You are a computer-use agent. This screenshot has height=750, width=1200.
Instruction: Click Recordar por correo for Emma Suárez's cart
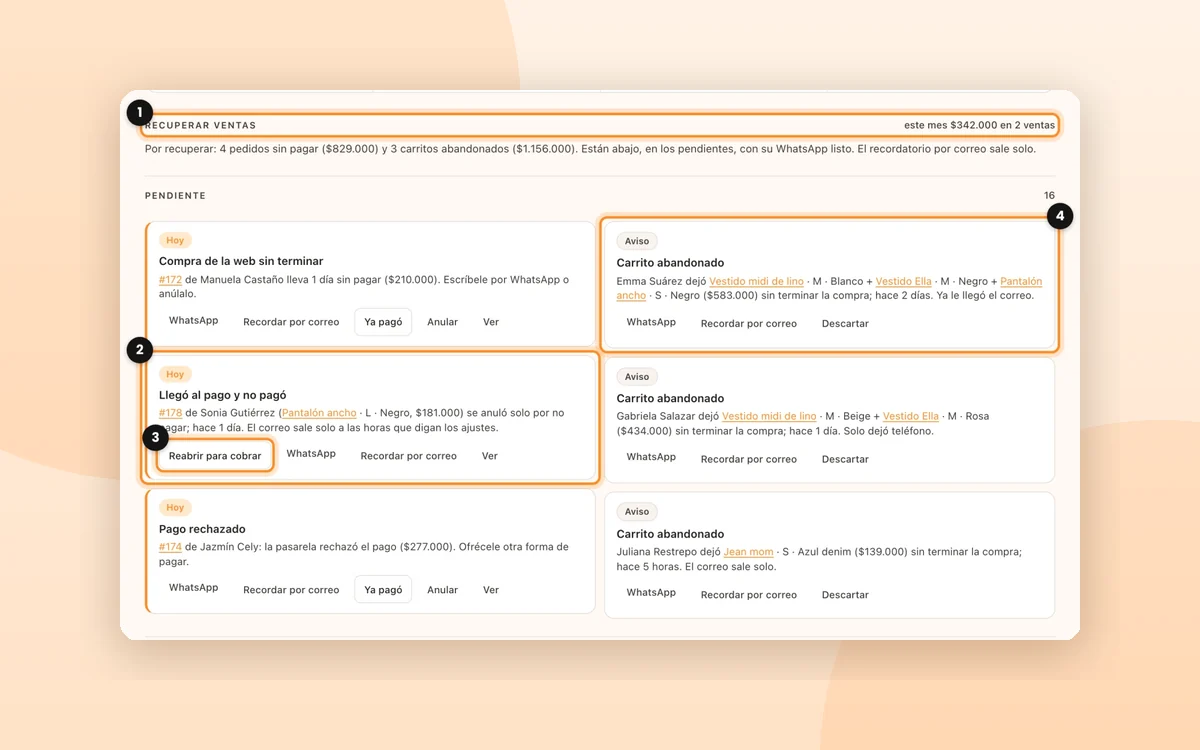coord(749,324)
